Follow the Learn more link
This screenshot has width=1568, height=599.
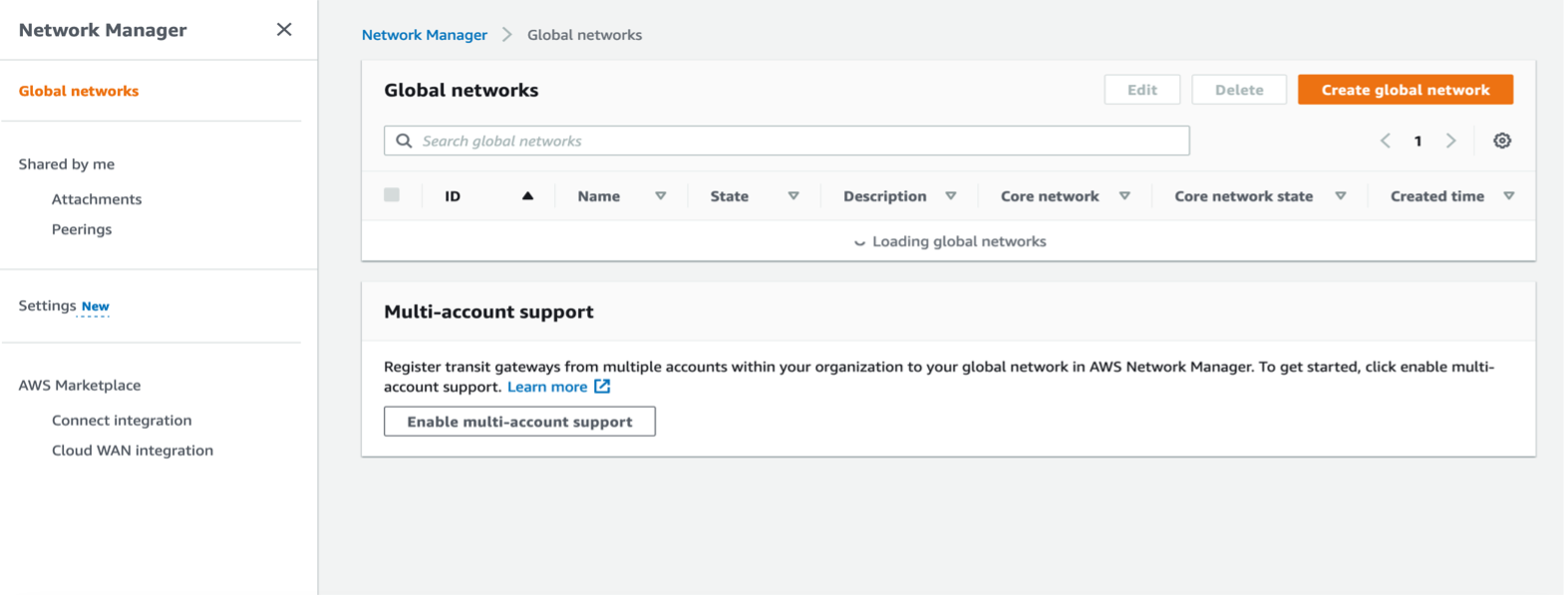coord(547,387)
